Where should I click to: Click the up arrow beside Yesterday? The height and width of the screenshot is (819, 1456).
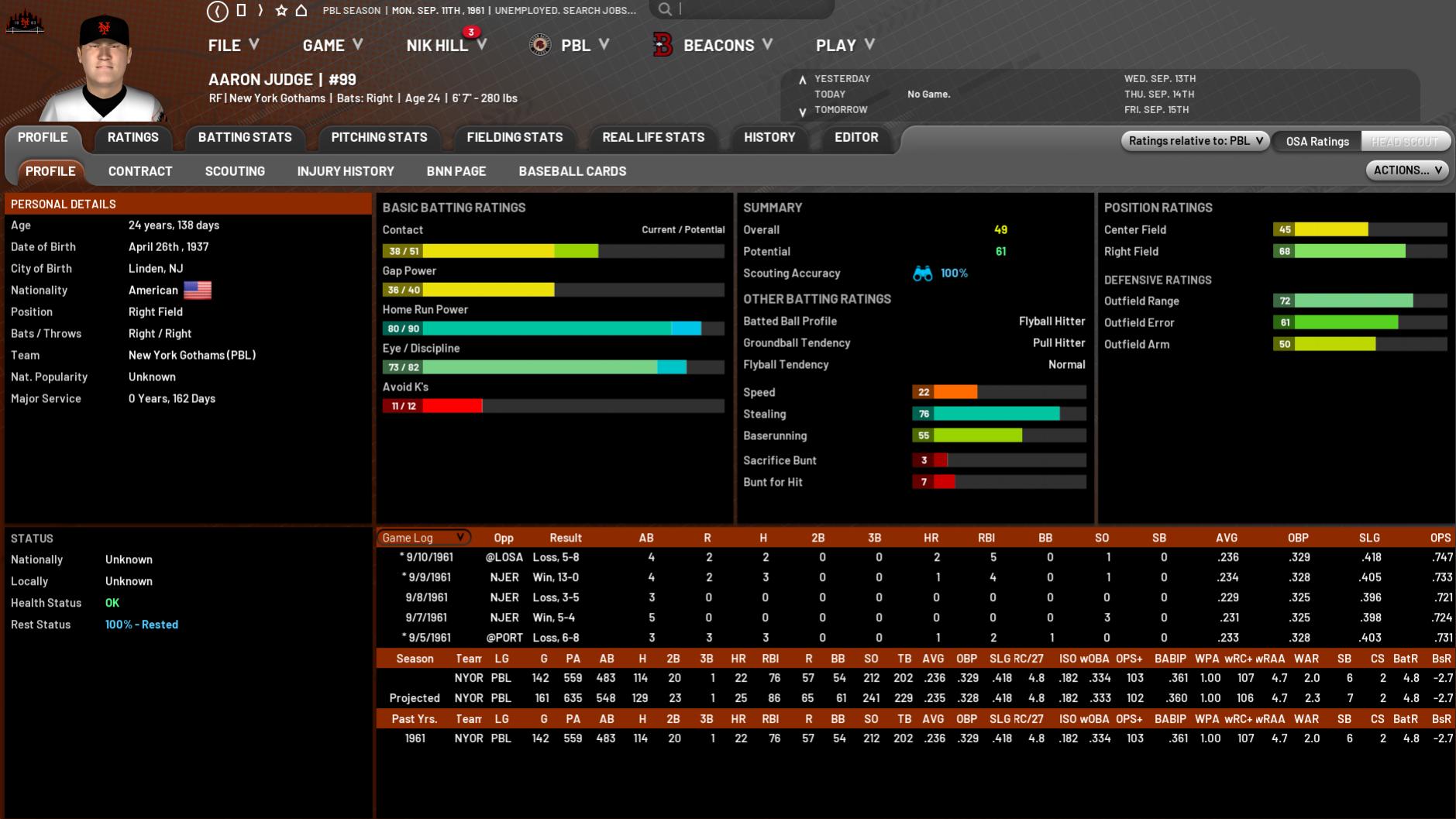803,79
